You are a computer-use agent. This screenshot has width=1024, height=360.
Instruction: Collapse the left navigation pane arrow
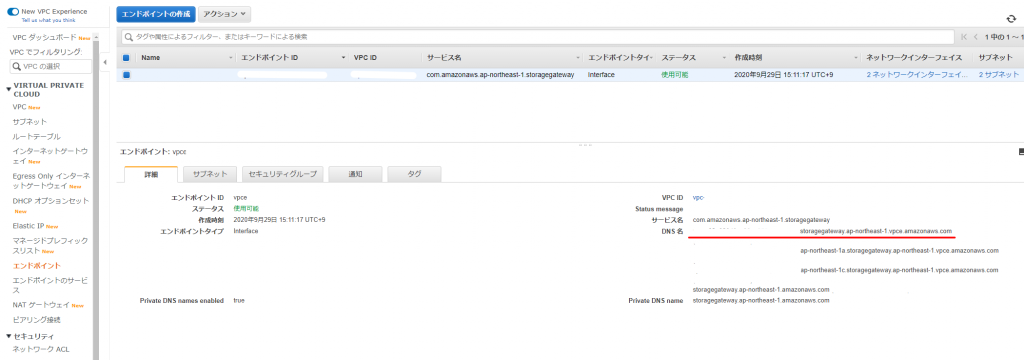[105, 62]
